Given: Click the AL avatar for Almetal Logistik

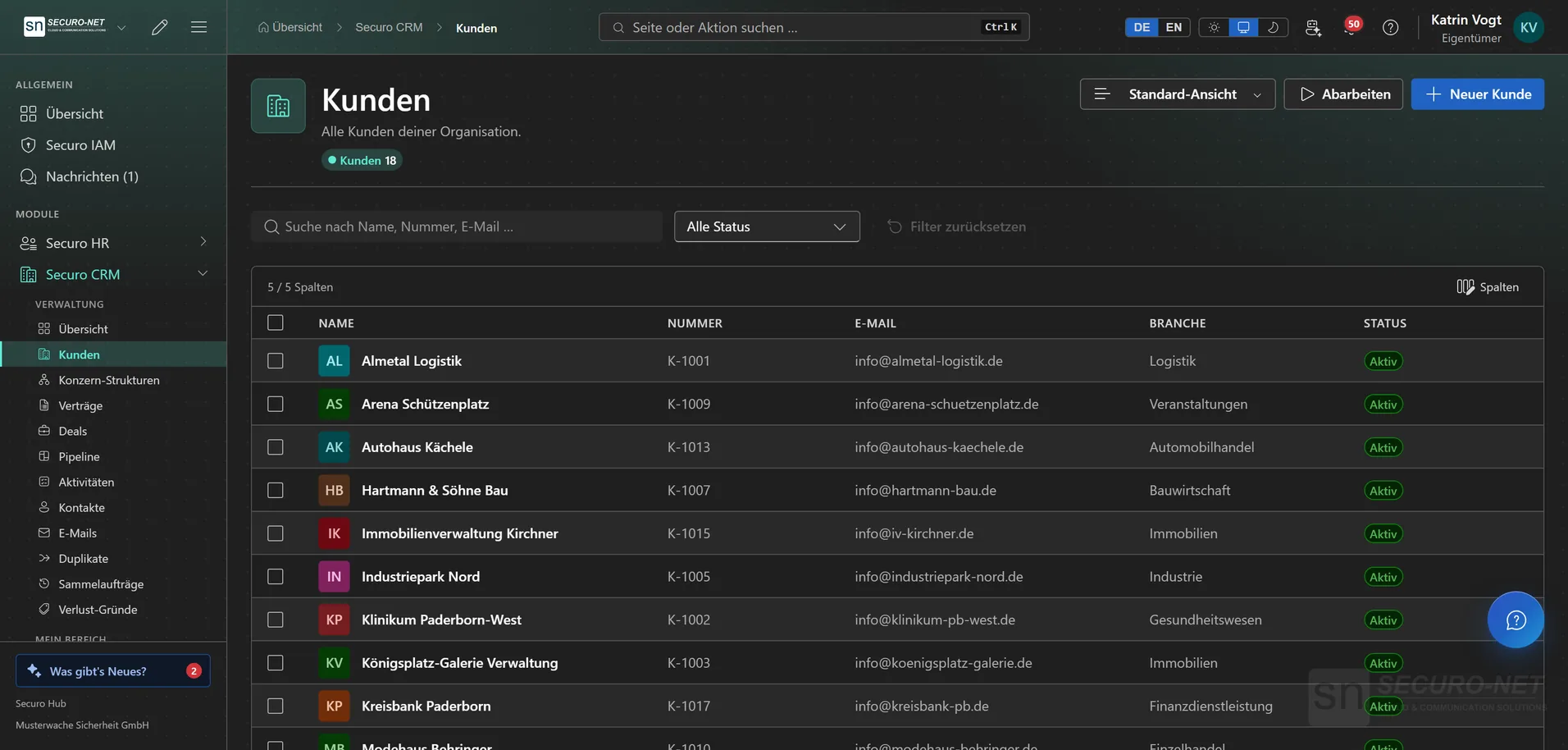Looking at the screenshot, I should pos(334,361).
